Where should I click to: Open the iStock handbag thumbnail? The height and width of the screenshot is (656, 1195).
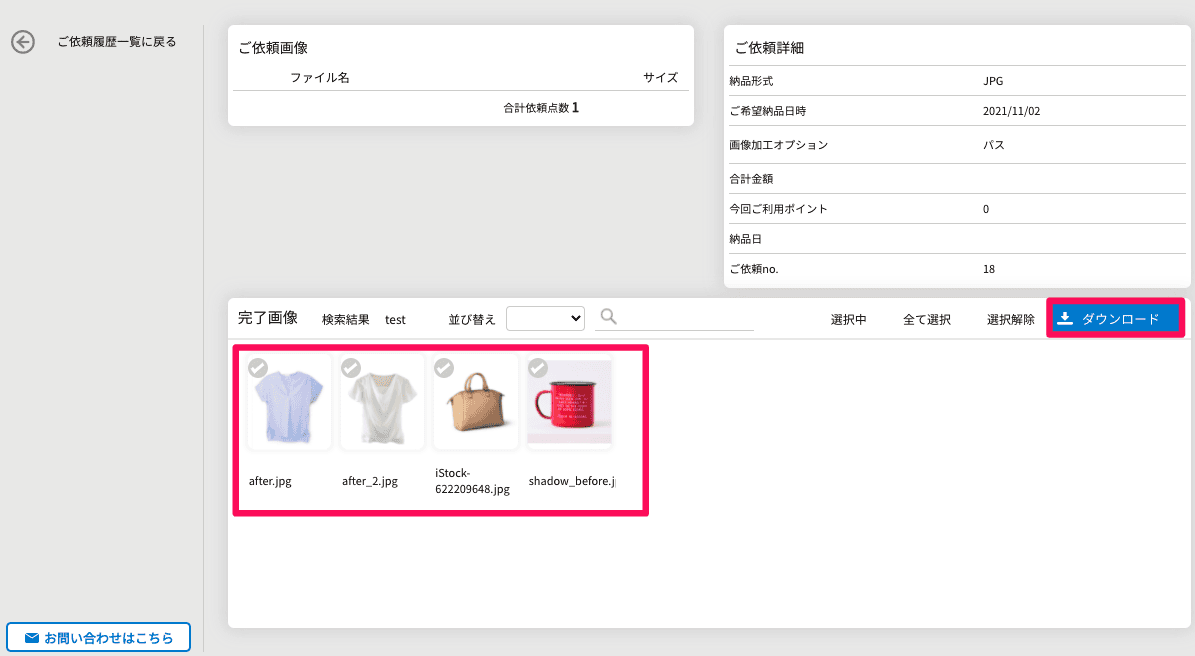coord(476,402)
